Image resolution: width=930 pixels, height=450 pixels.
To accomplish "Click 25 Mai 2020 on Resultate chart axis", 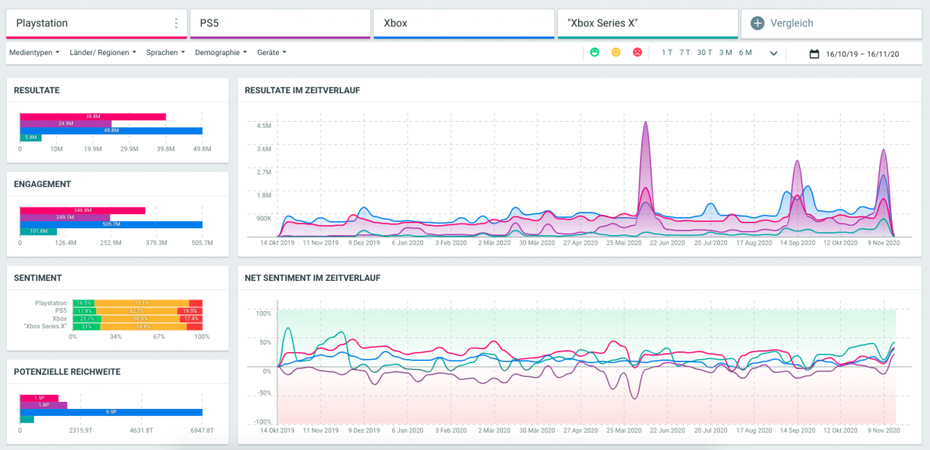I will coord(625,242).
